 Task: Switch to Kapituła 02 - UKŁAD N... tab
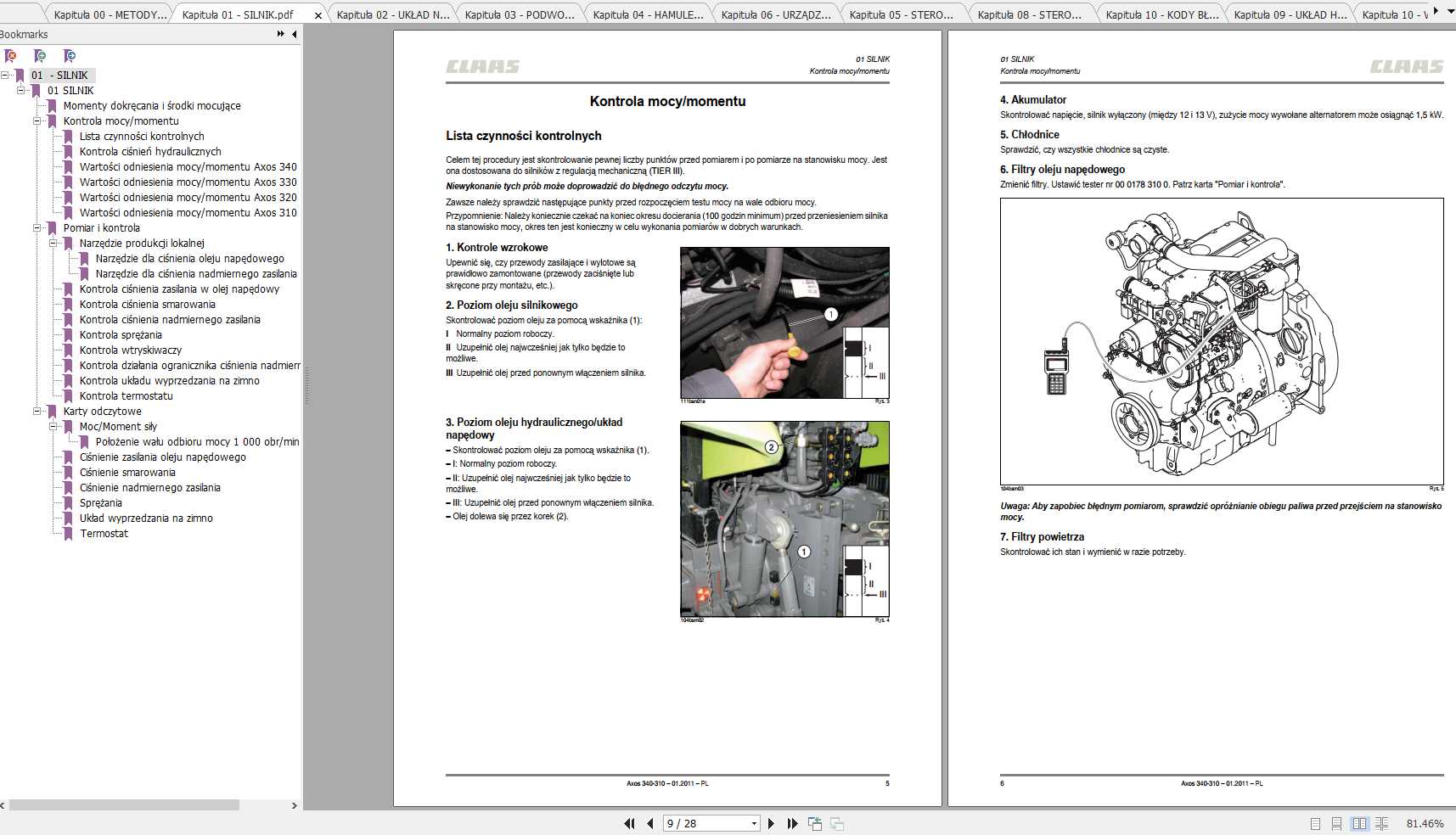pos(393,14)
